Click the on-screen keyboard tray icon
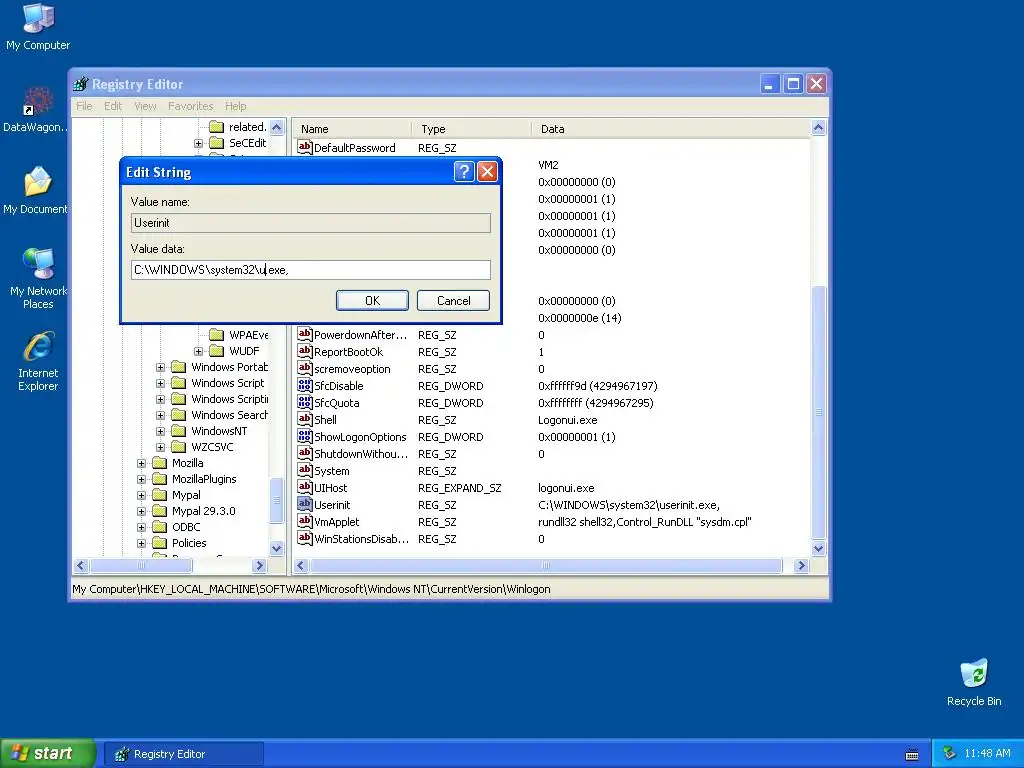Screen dimensions: 1024x768 point(912,755)
